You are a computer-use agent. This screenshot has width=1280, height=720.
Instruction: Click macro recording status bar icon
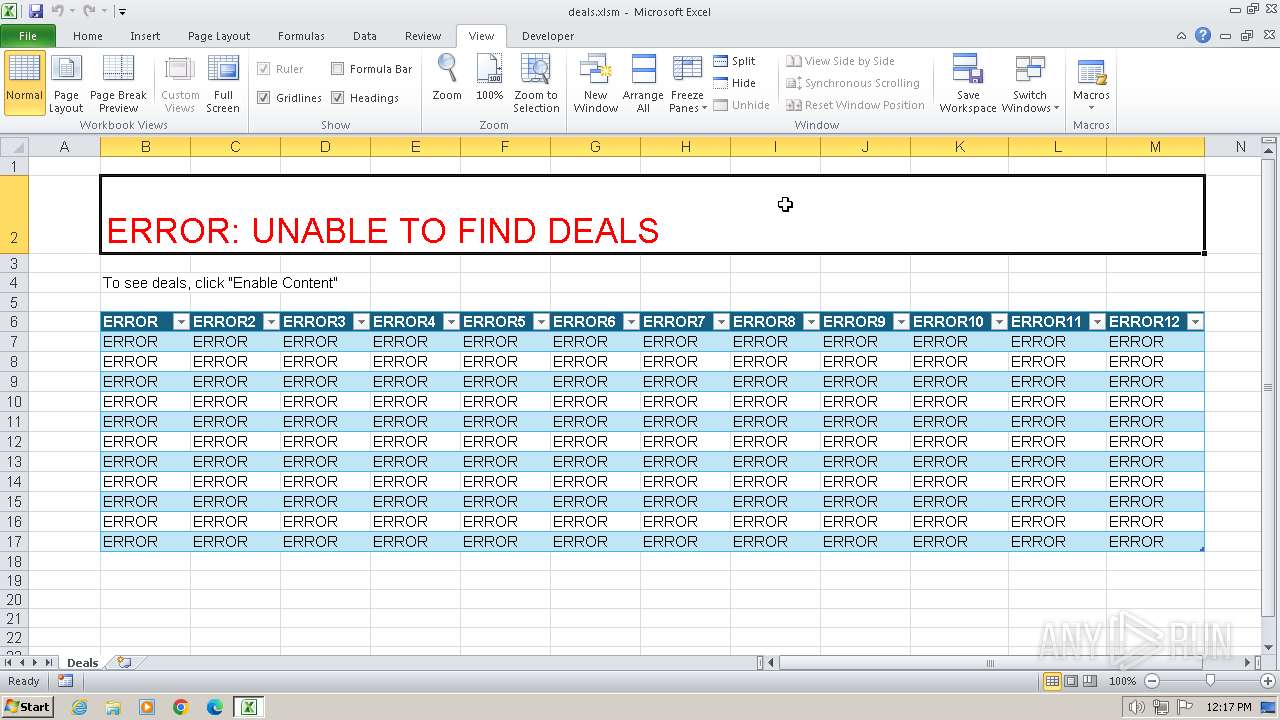point(65,681)
